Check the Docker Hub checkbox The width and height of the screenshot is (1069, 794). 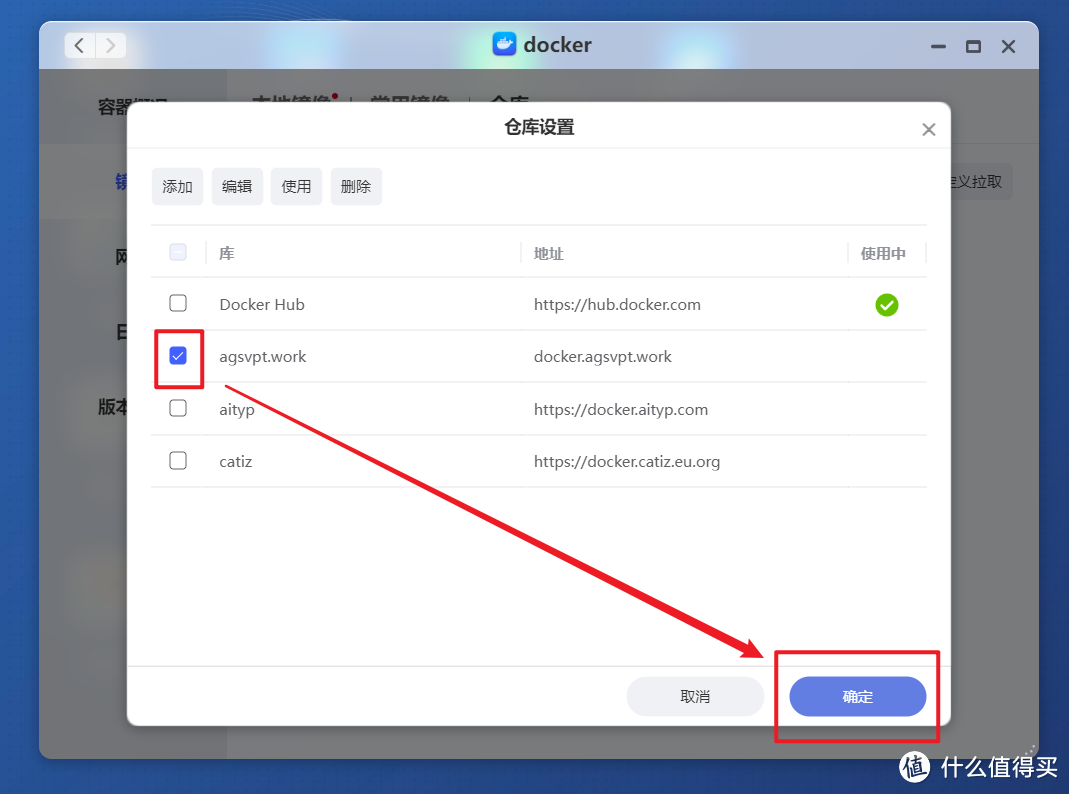pos(178,303)
